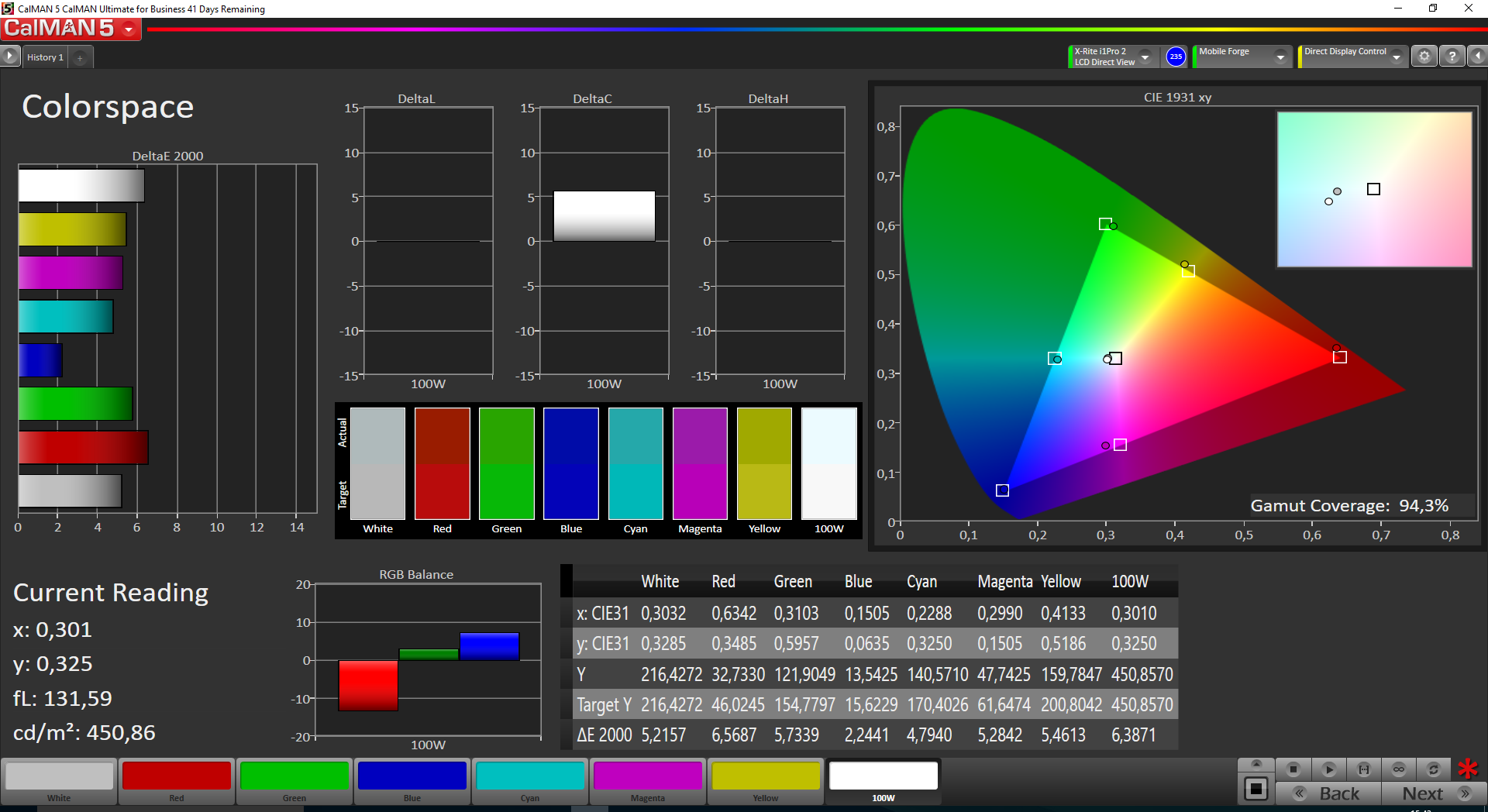Select the Yellow pattern swatch
The image size is (1488, 812).
[766, 782]
